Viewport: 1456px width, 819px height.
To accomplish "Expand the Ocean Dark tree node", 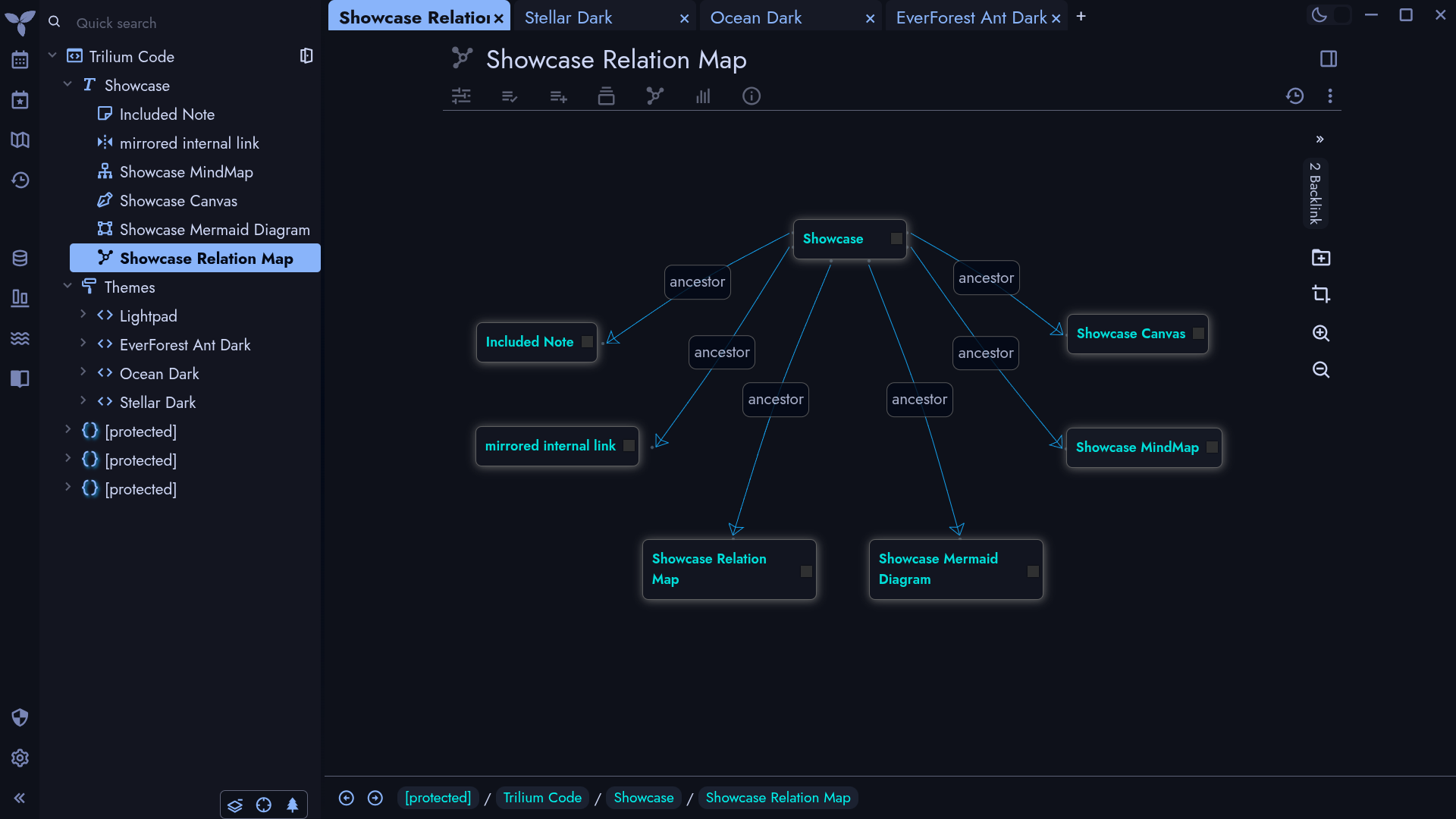I will pos(83,372).
